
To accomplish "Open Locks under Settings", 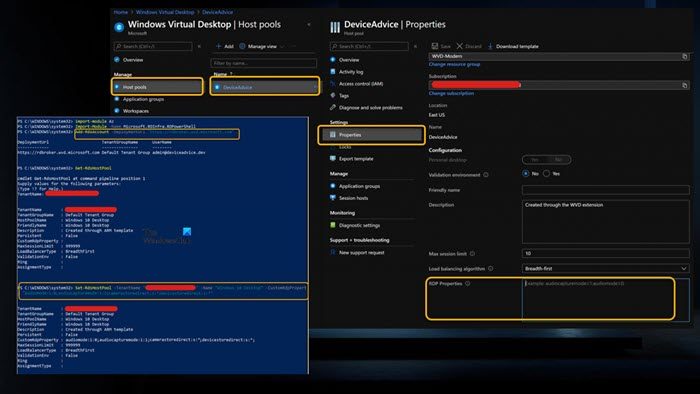I will click(345, 147).
